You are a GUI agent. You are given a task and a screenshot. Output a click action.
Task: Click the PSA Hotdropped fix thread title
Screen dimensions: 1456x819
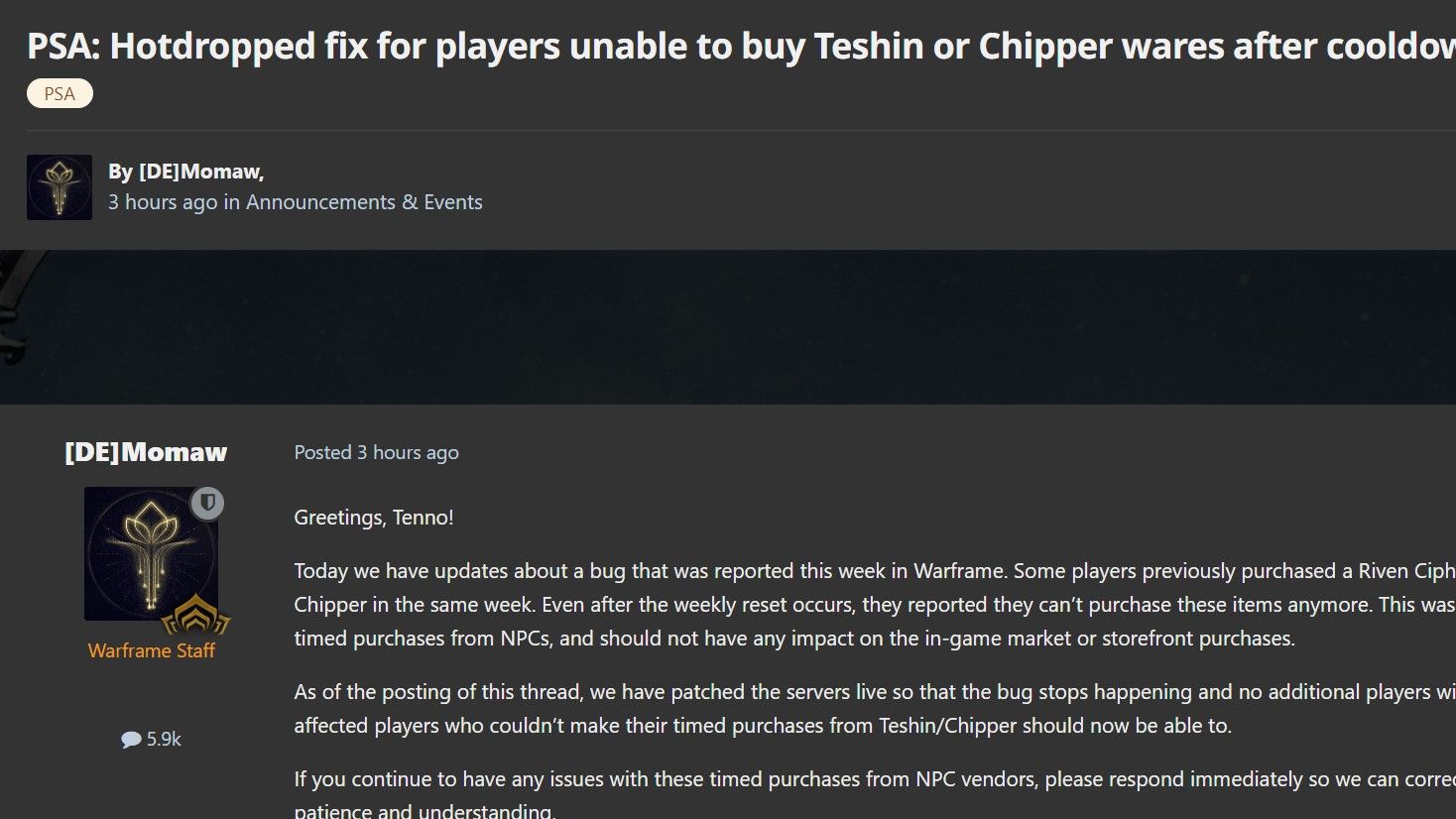pos(741,47)
